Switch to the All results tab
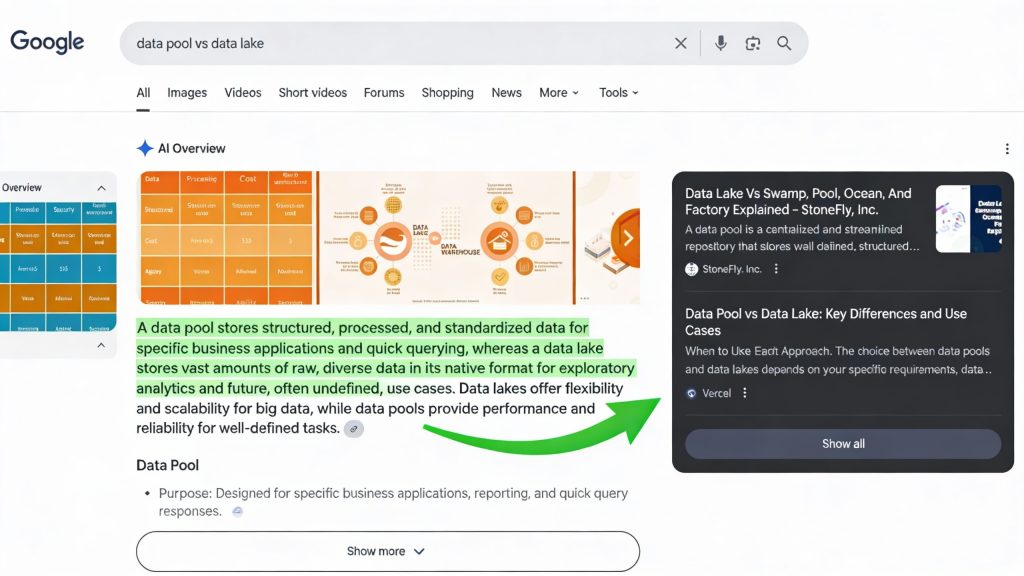Image resolution: width=1024 pixels, height=576 pixels. 143,93
